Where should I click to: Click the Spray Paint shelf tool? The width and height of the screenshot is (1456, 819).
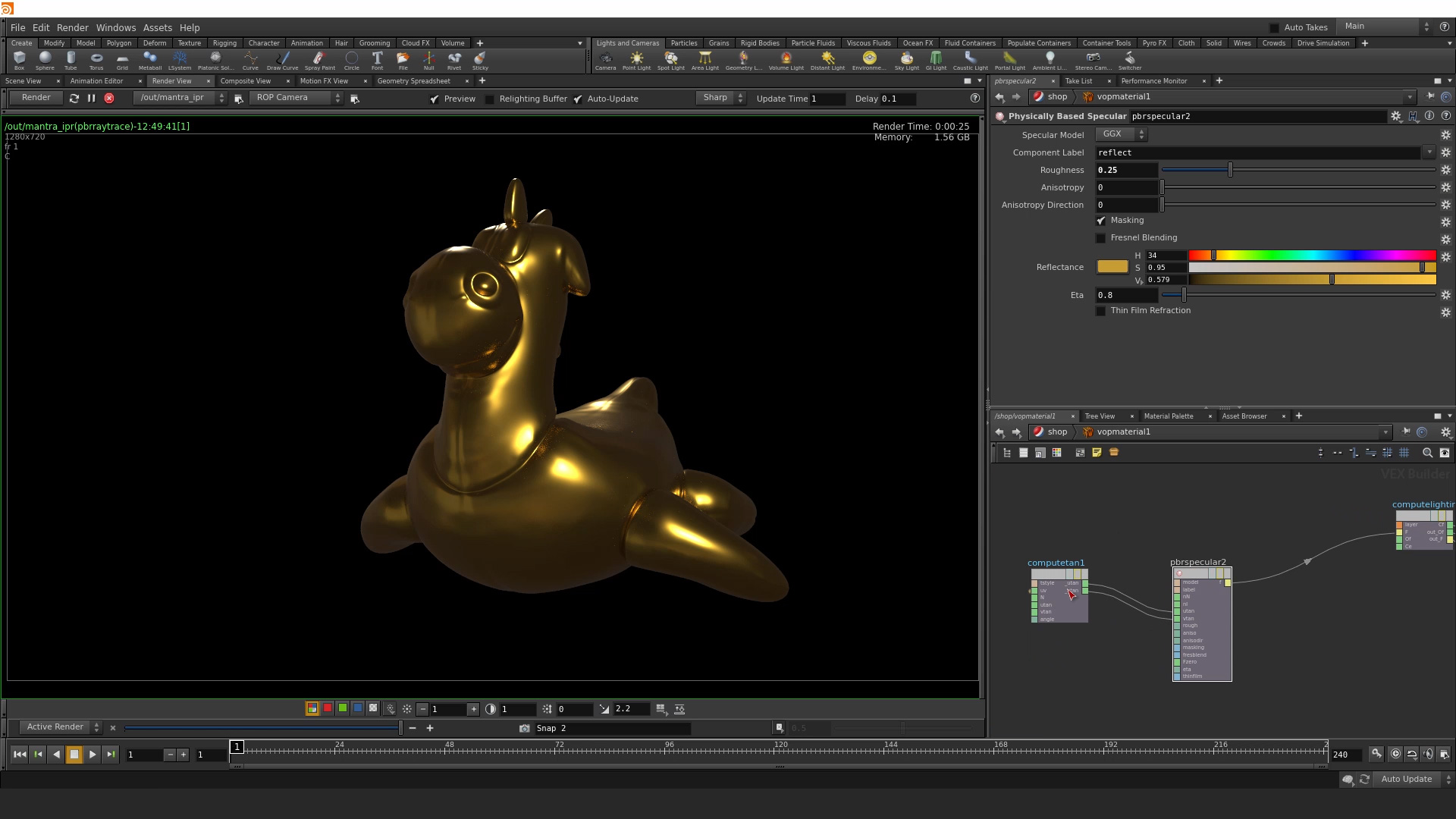coord(319,60)
